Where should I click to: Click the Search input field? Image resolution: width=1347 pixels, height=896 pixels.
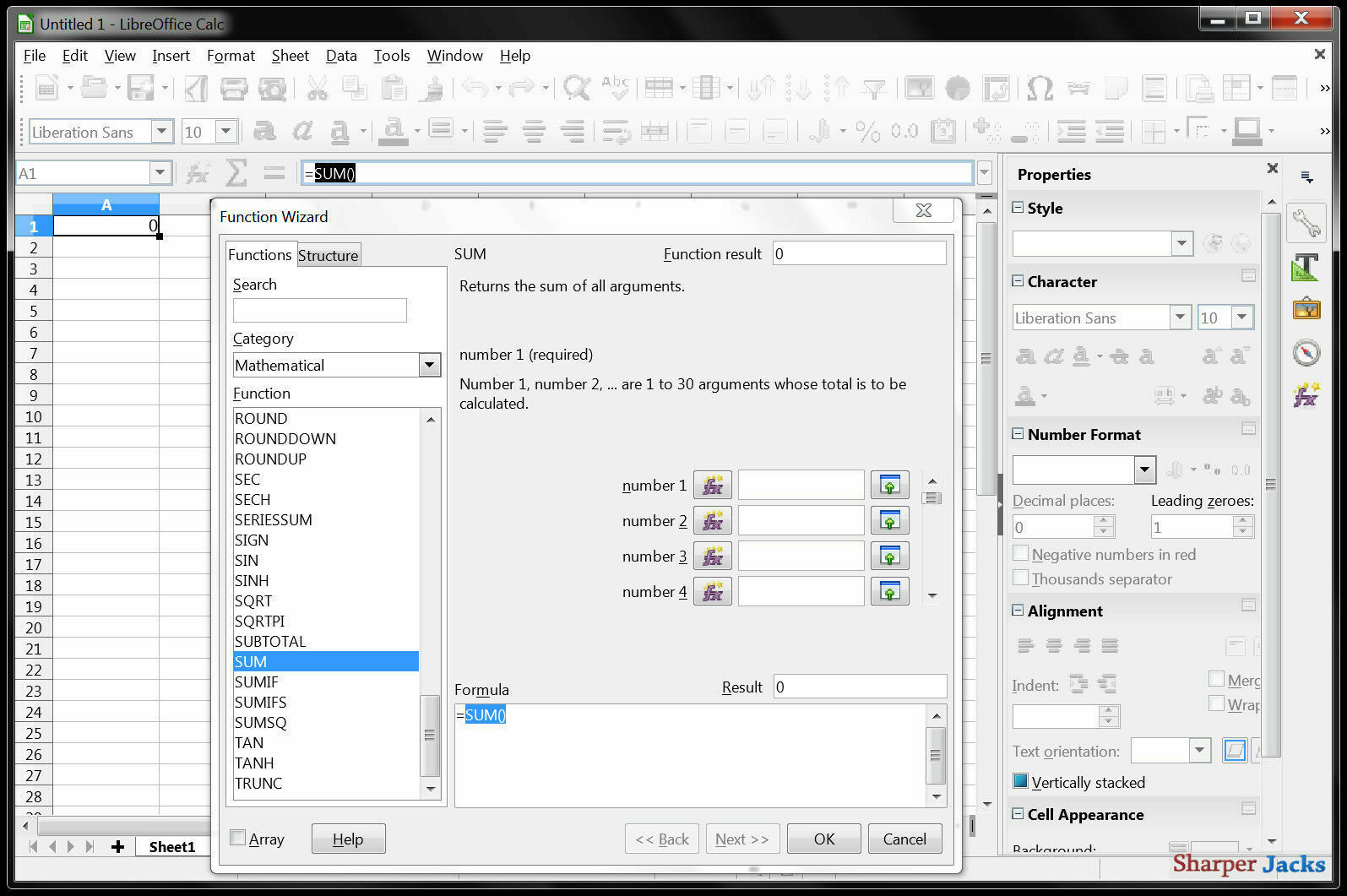coord(320,310)
